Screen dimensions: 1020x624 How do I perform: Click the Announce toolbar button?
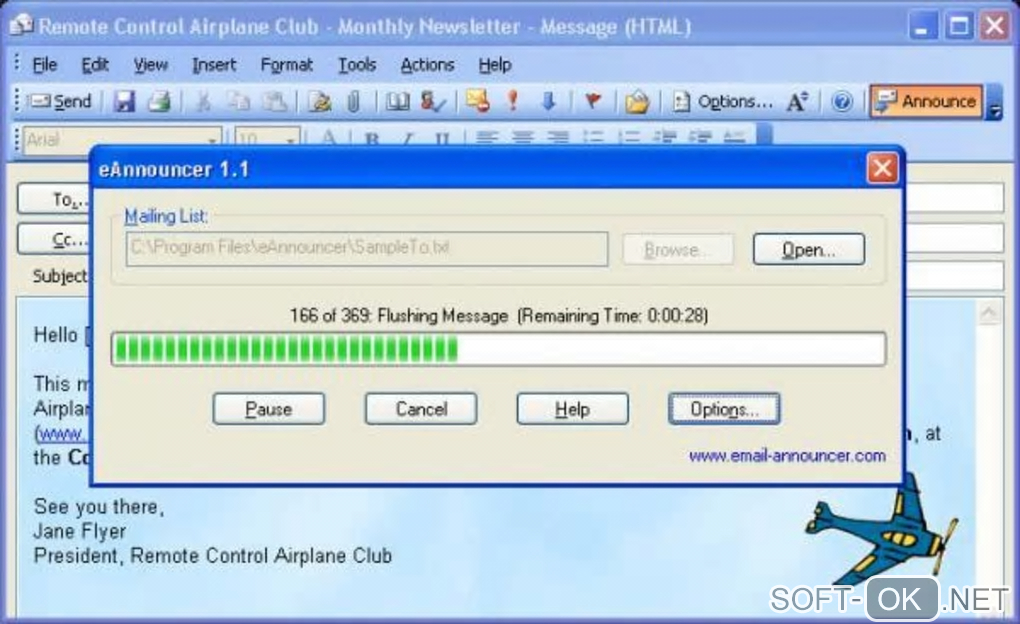(x=926, y=102)
